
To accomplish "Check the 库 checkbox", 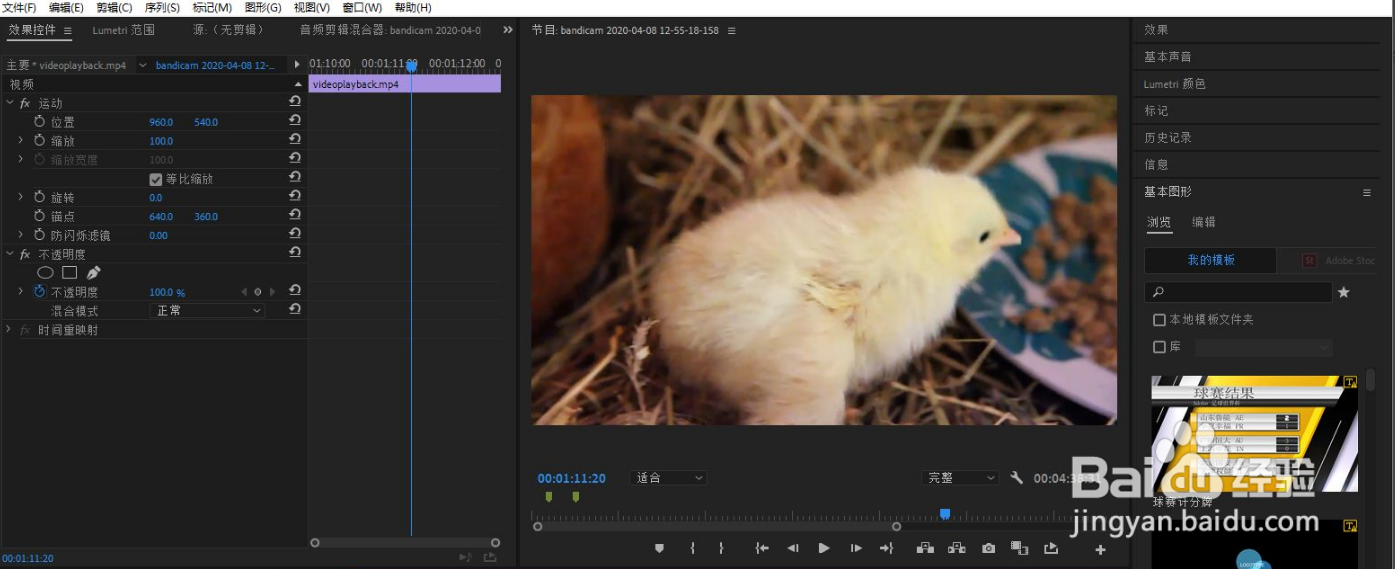I will click(1159, 347).
